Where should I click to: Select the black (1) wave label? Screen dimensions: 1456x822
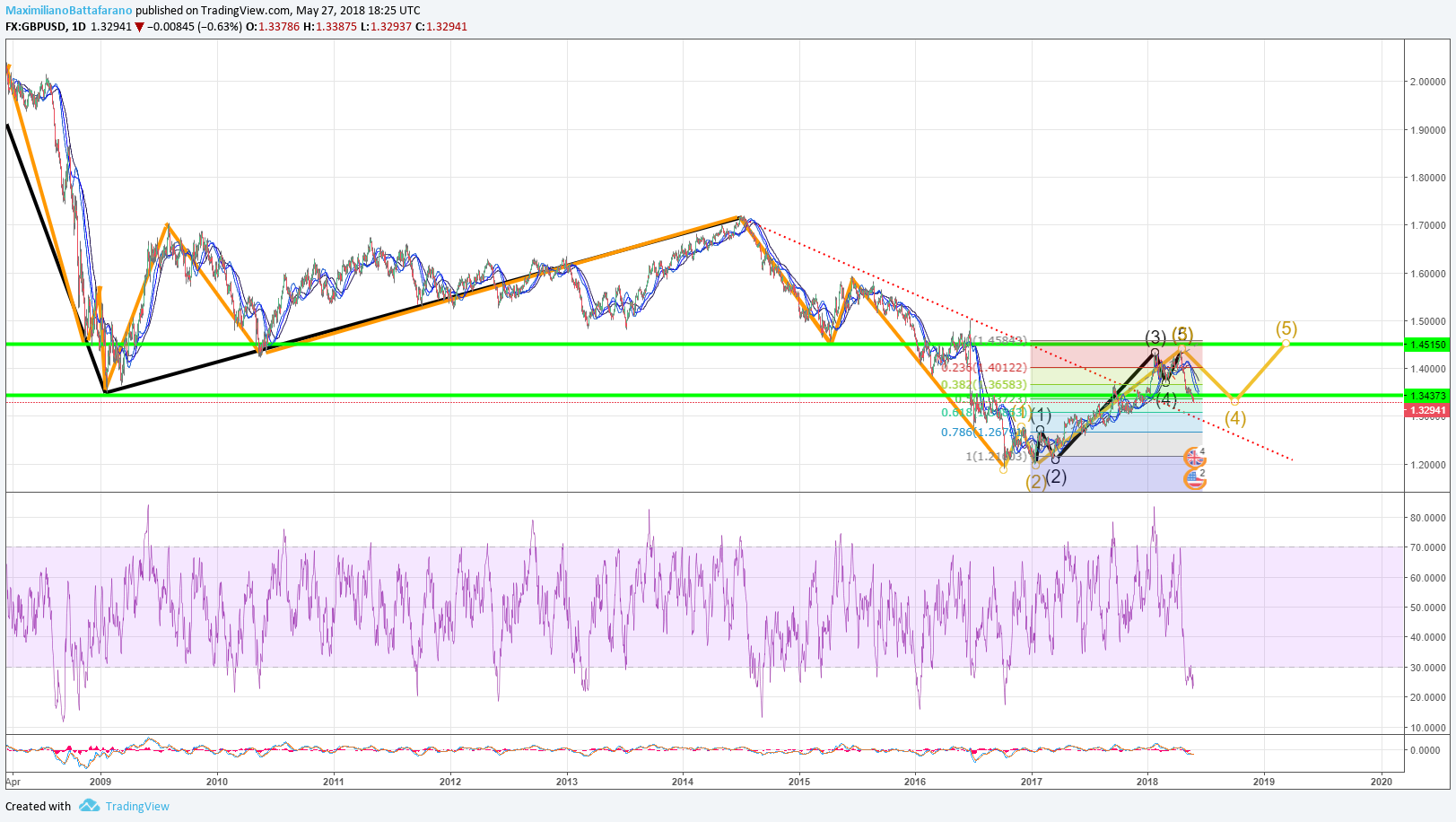tap(1041, 415)
